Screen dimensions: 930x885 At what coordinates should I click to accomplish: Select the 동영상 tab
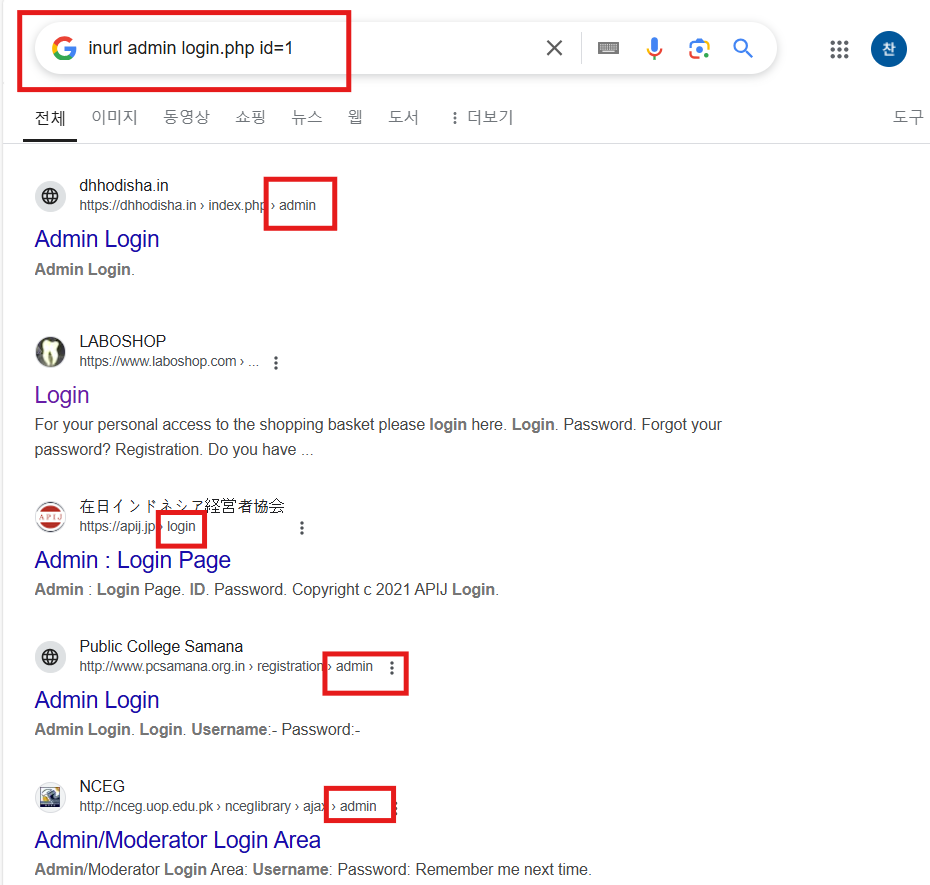coord(186,117)
